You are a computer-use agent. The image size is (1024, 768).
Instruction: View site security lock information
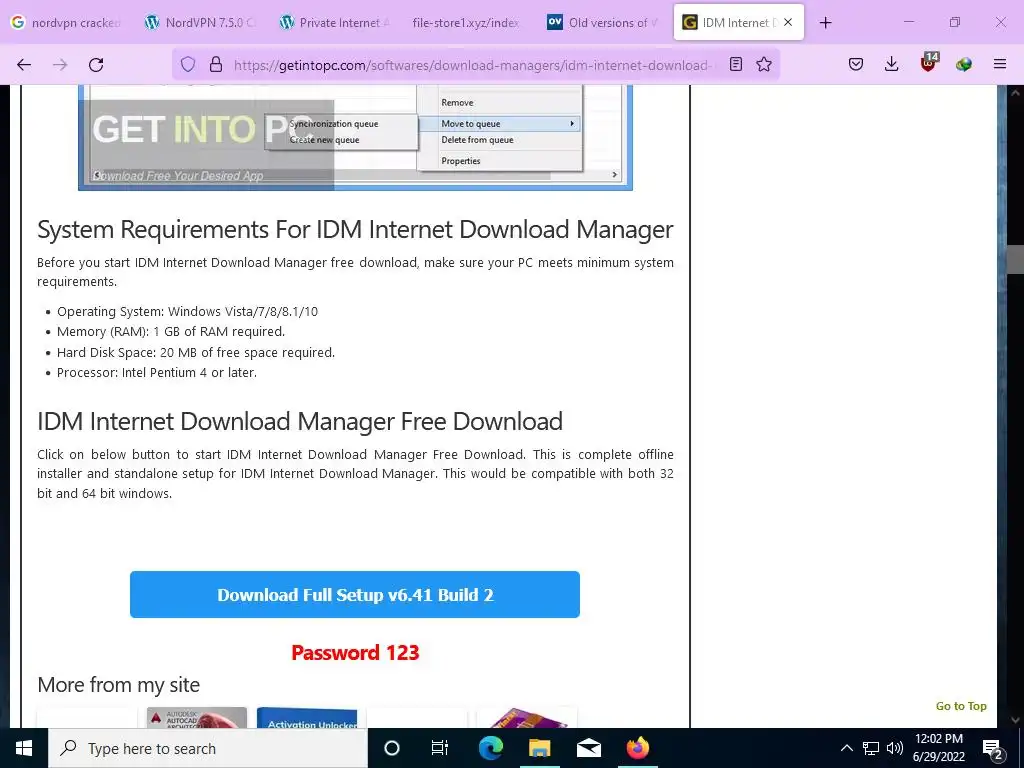pos(216,64)
